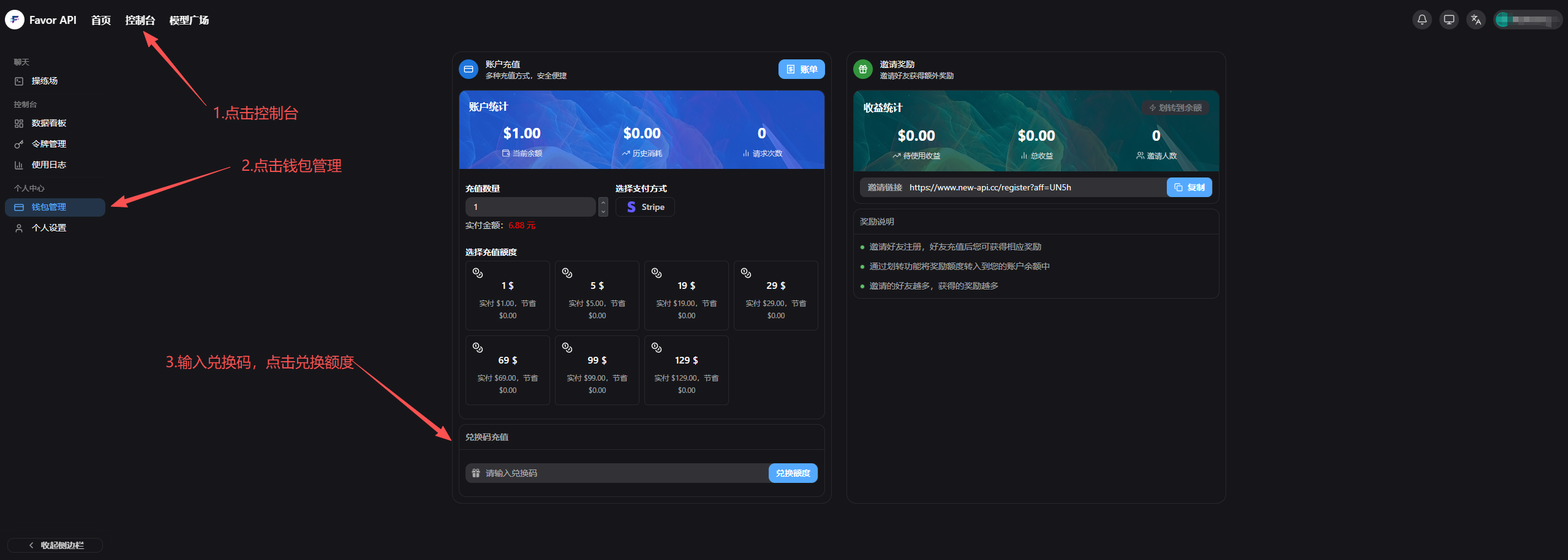1568x560 pixels.
Task: Click the coins icon on 5 $ card
Action: [567, 273]
